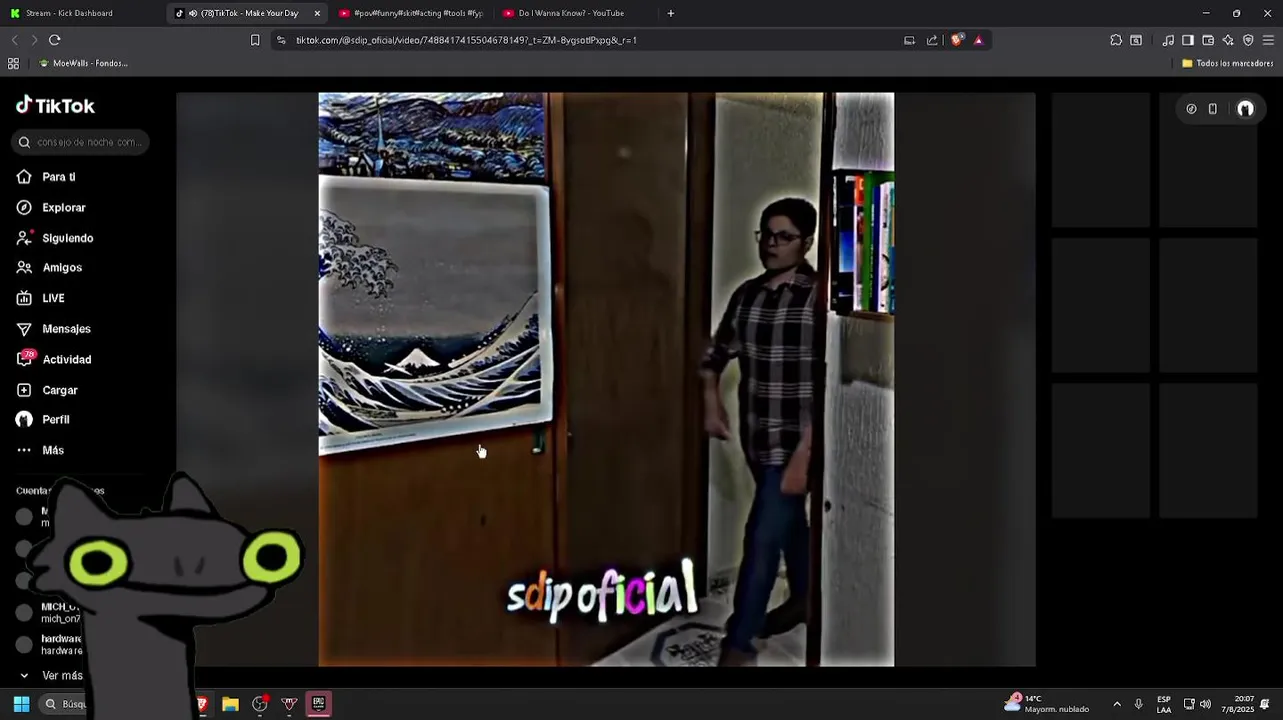Open picture-in-picture icon in address bar
Image resolution: width=1283 pixels, height=720 pixels.
point(909,40)
